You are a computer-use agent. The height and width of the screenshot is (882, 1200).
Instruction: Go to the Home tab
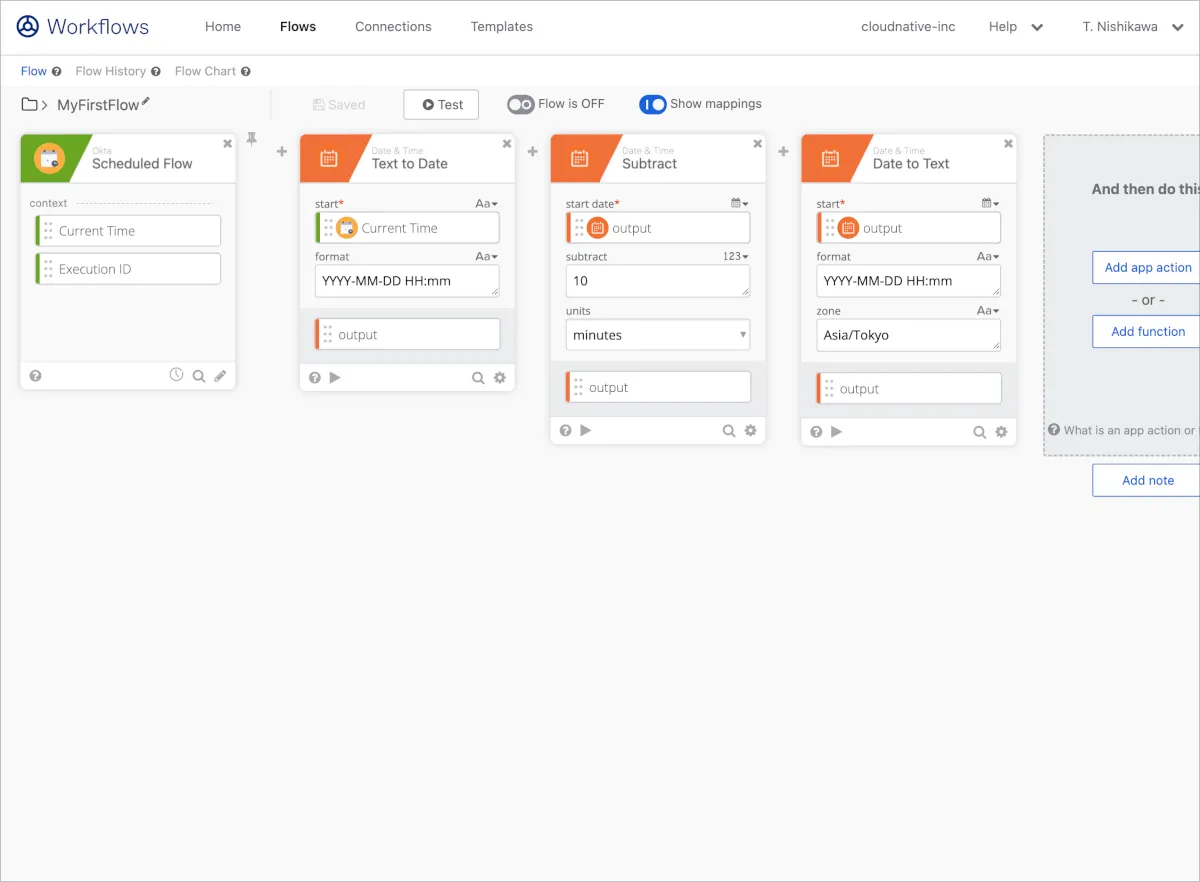223,27
